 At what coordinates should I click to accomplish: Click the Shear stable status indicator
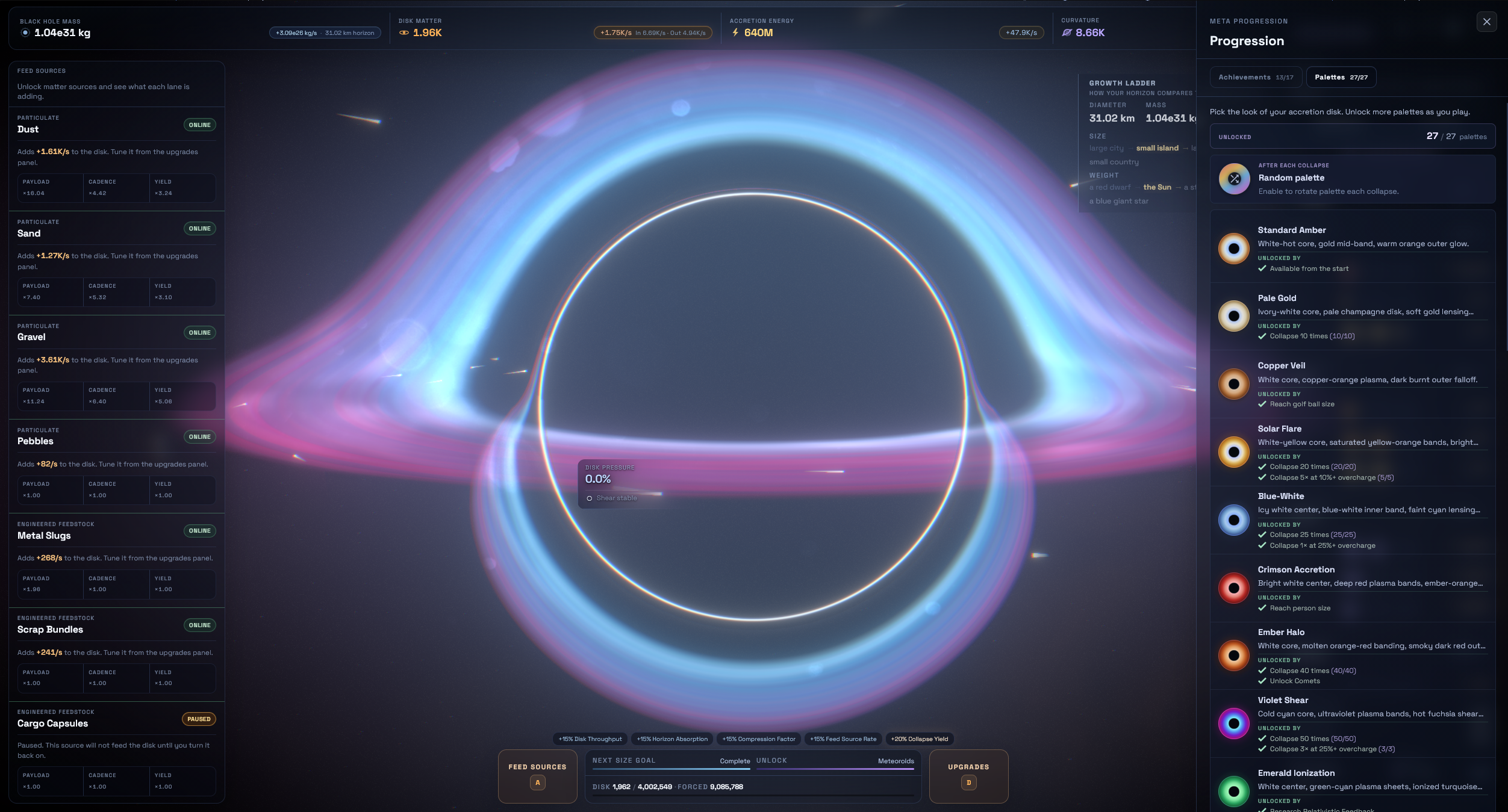[x=611, y=498]
